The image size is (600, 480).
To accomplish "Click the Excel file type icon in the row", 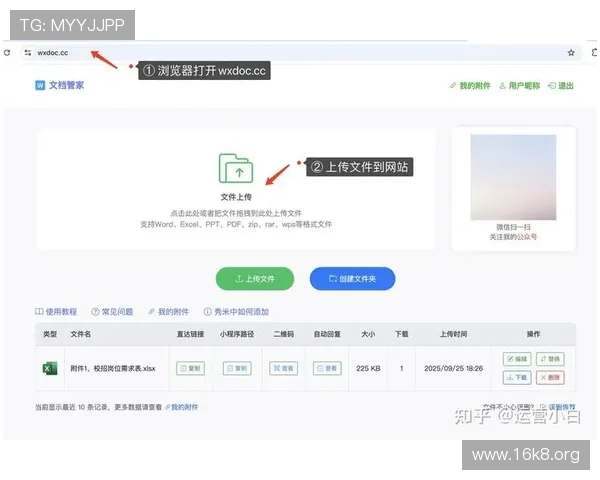I will click(50, 368).
